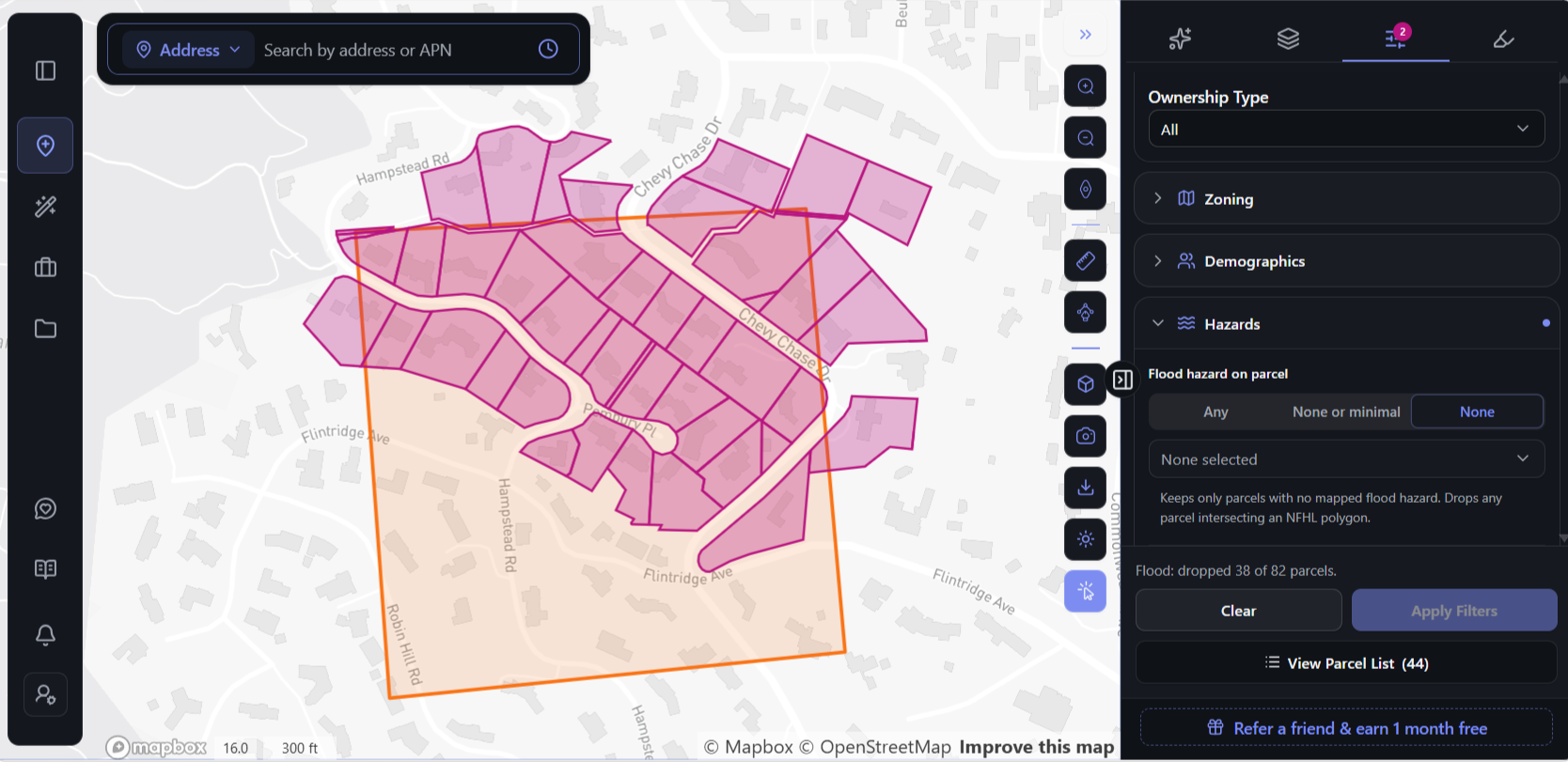The image size is (1568, 762).
Task: Zoom in on the map
Action: click(1085, 86)
